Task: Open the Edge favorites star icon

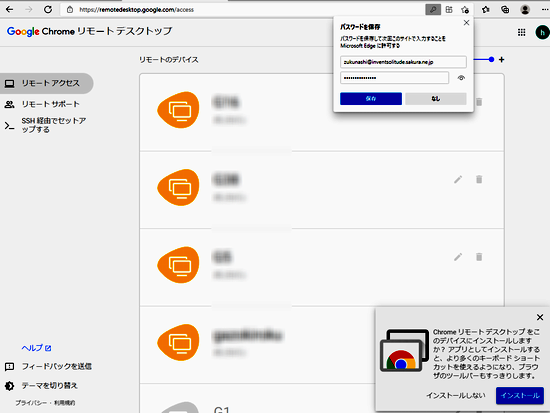Action: coord(485,9)
